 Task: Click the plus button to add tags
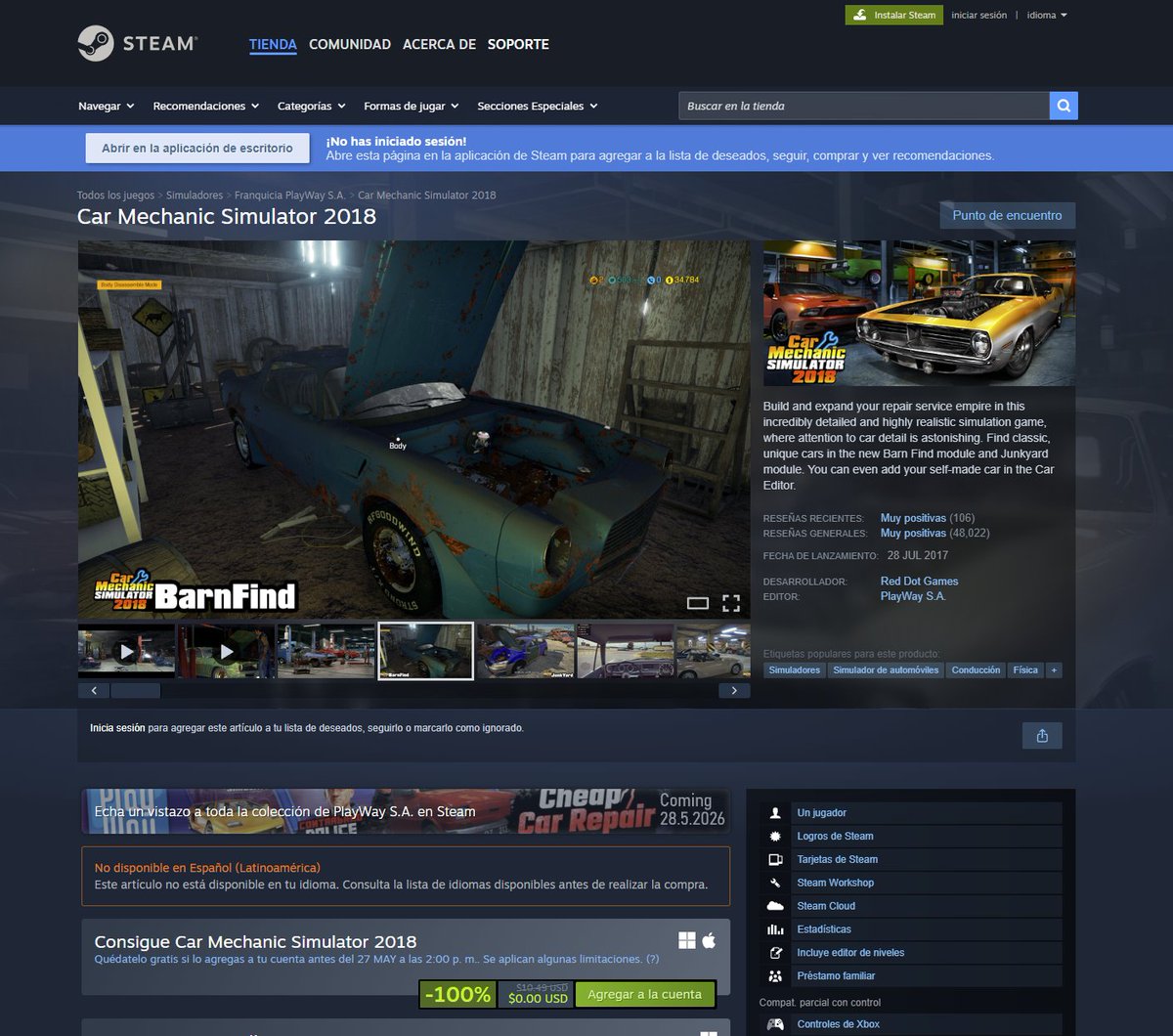1053,670
